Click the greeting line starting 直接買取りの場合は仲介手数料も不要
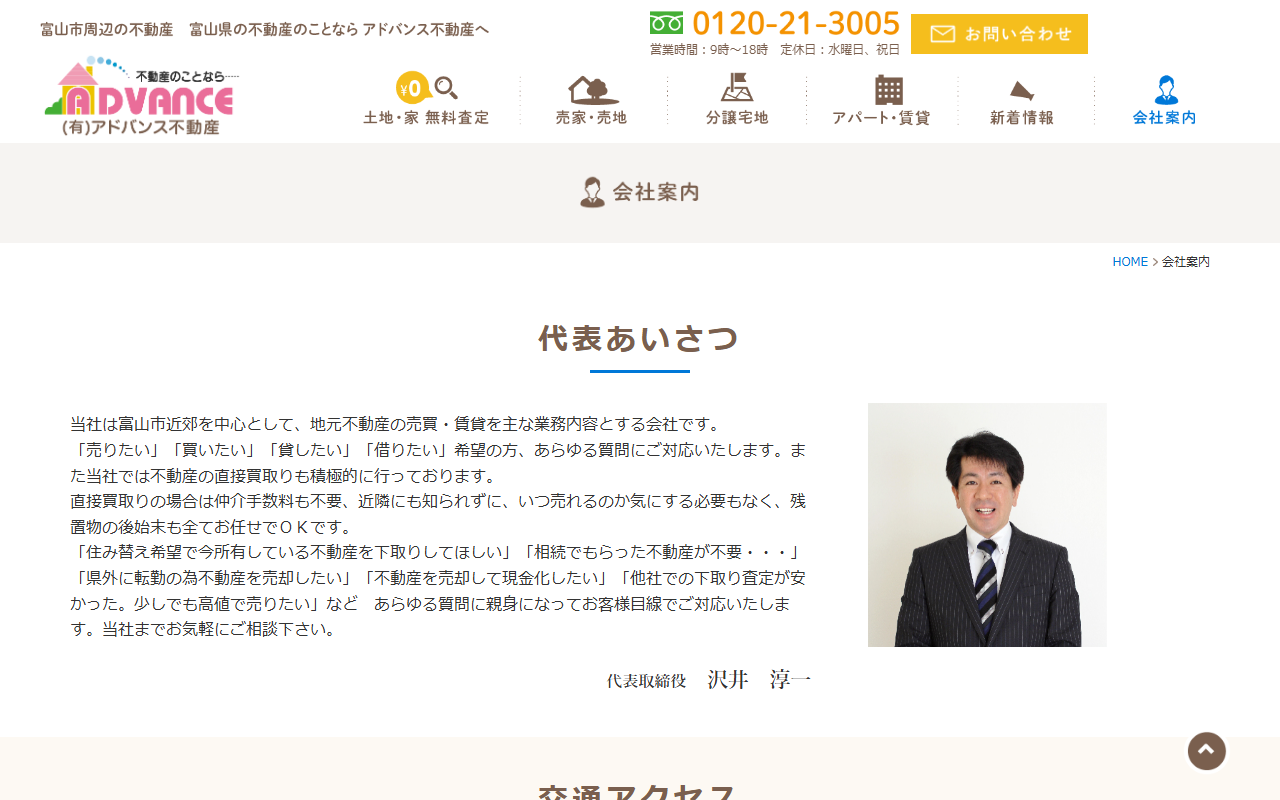1280x800 pixels. pyautogui.click(x=438, y=501)
